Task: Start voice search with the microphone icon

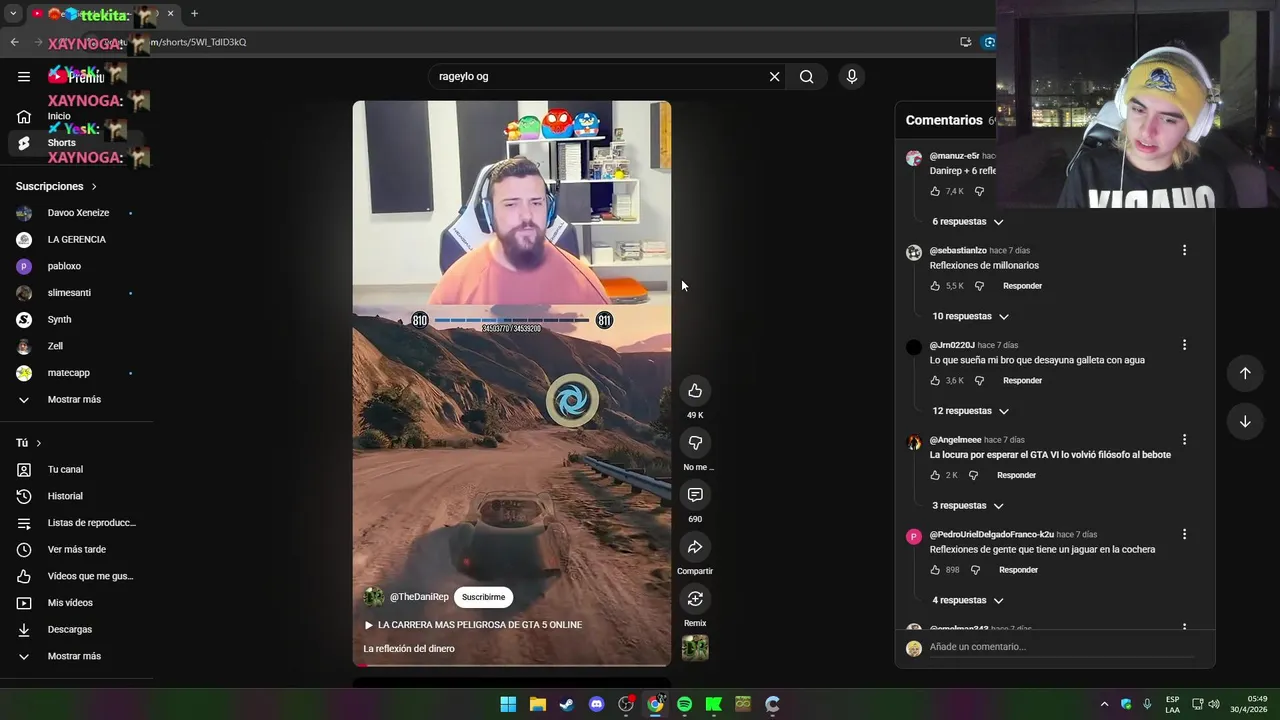Action: 852,76
